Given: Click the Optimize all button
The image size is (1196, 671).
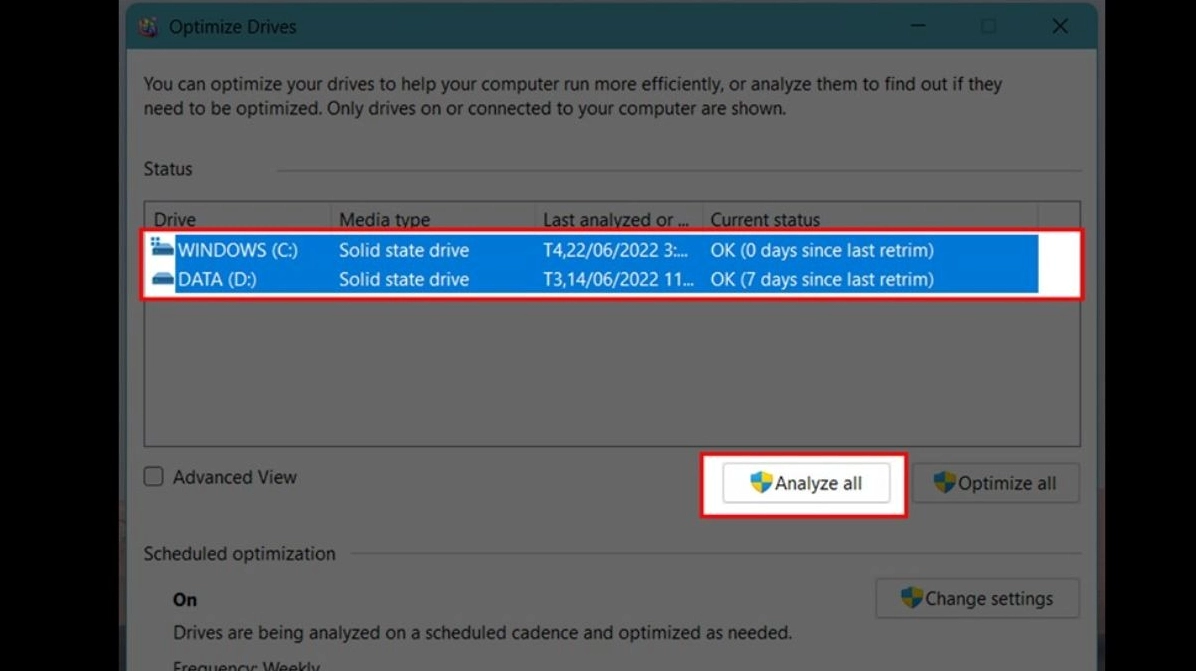Looking at the screenshot, I should (x=995, y=483).
